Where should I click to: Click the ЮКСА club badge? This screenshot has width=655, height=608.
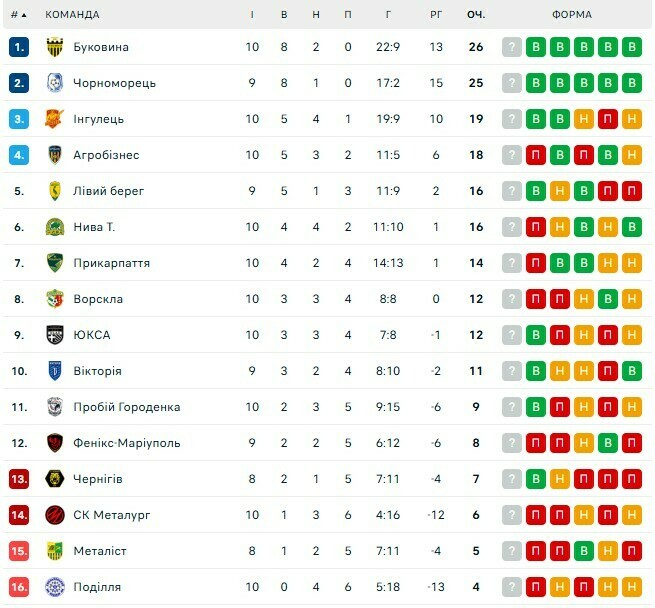click(x=55, y=335)
